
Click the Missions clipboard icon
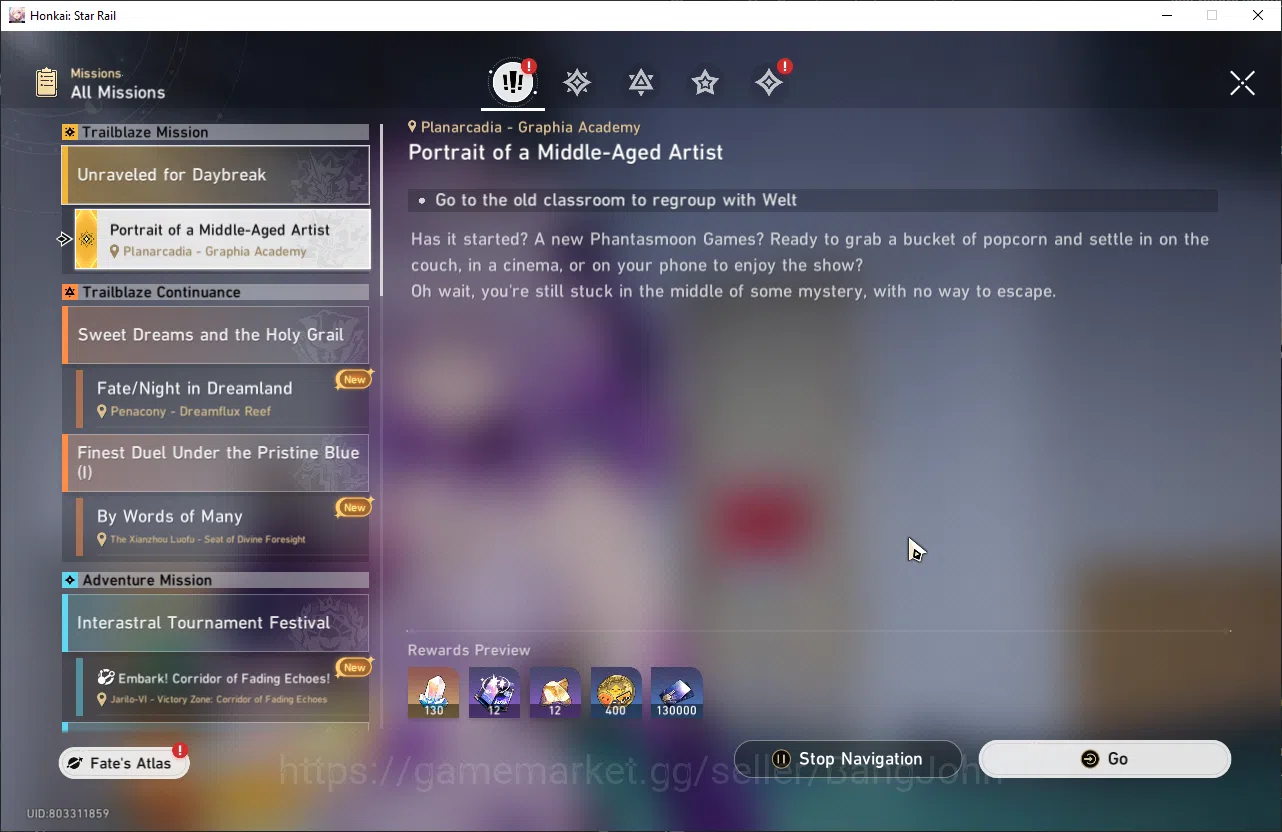click(46, 83)
